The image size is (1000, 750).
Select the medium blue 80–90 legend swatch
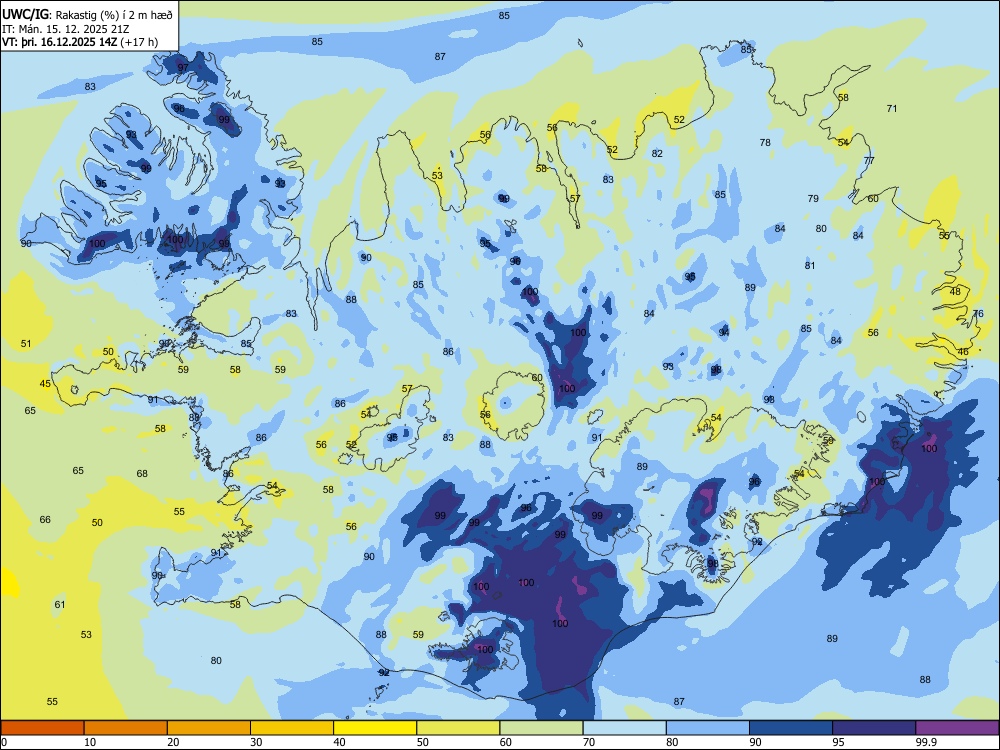click(x=708, y=728)
